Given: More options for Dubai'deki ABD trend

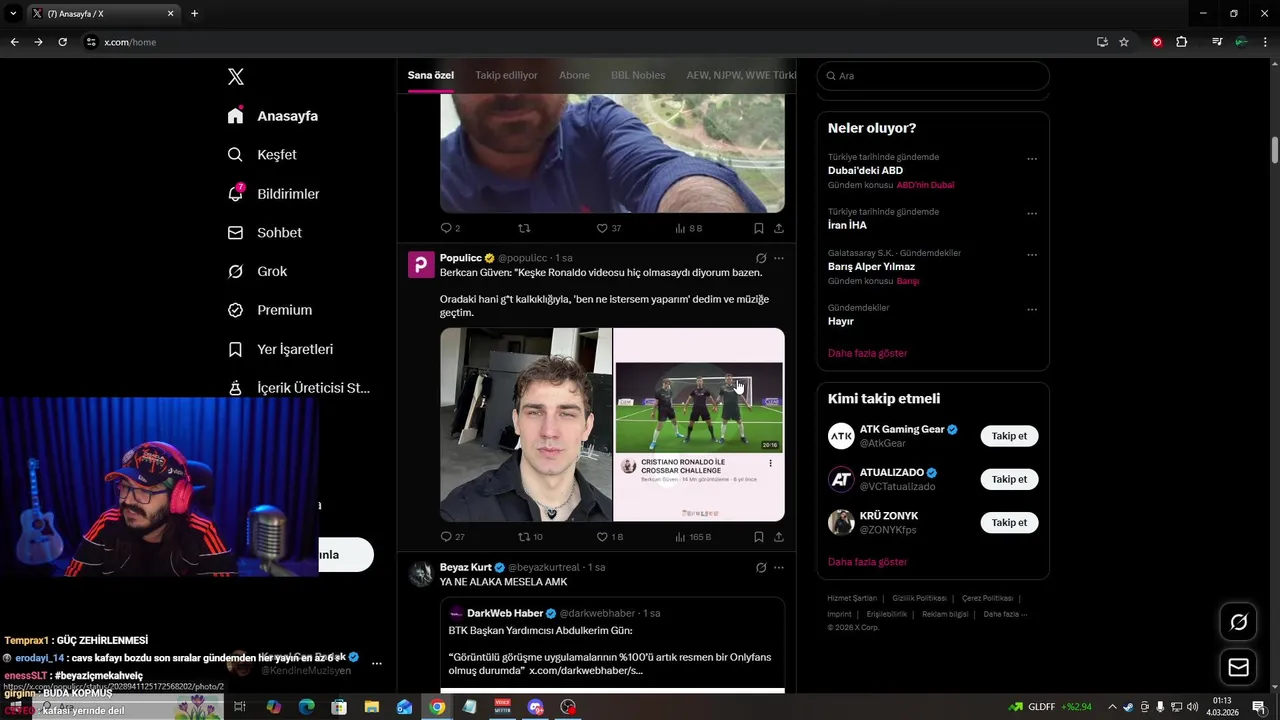Looking at the screenshot, I should coord(1032,159).
